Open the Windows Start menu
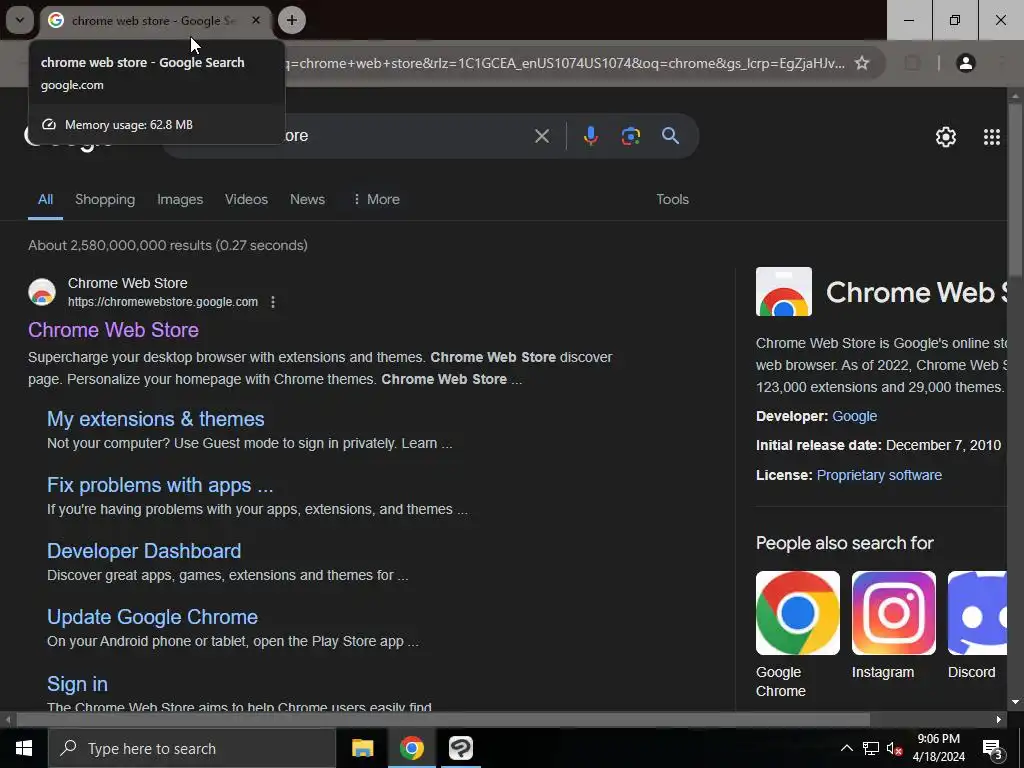Screen dimensions: 1024x768 click(x=24, y=748)
